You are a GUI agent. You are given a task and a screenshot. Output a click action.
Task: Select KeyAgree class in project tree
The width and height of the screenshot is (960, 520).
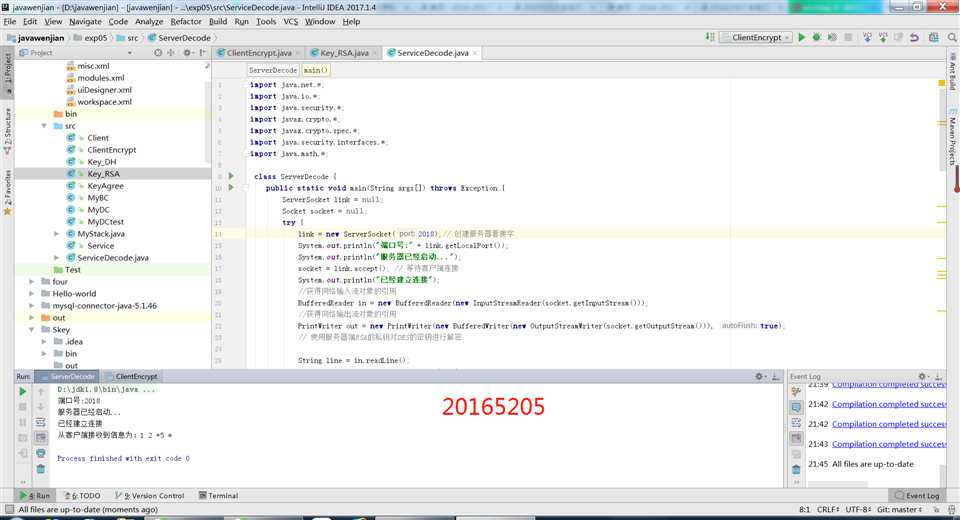(105, 186)
